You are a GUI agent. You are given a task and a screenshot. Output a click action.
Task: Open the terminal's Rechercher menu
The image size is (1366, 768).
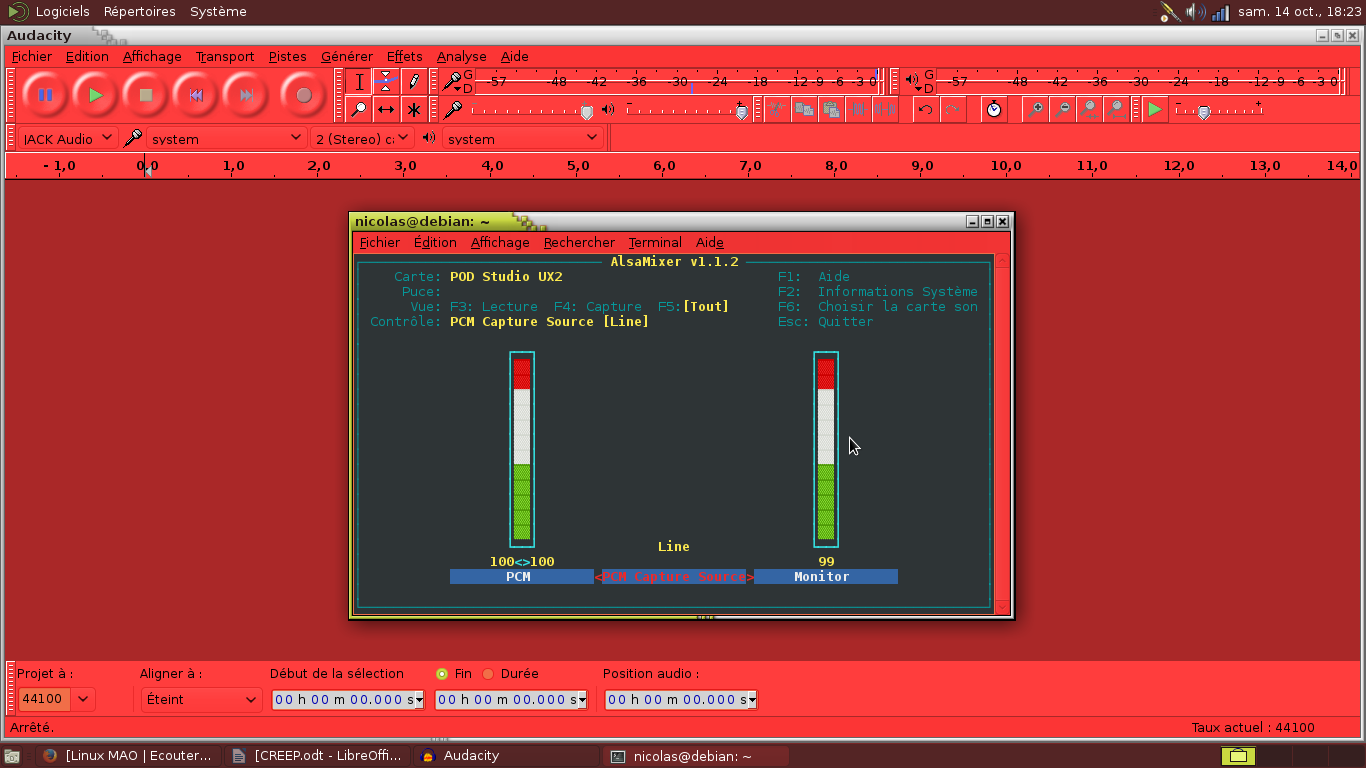coord(580,243)
